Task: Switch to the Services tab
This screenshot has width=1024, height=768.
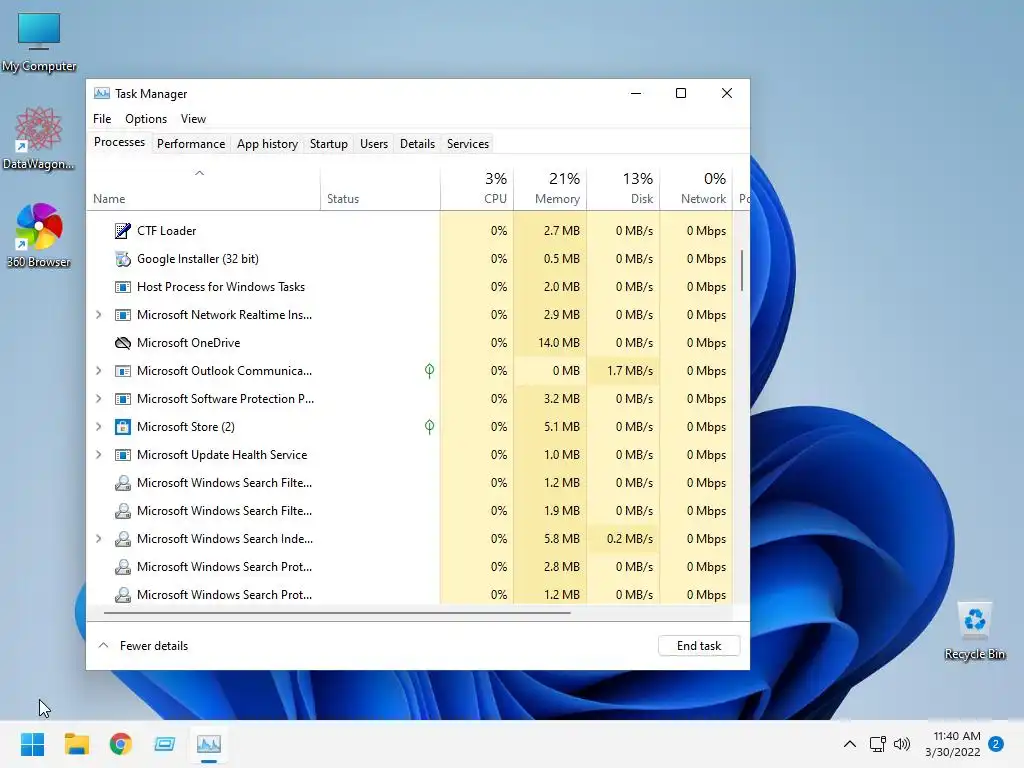Action: point(468,144)
